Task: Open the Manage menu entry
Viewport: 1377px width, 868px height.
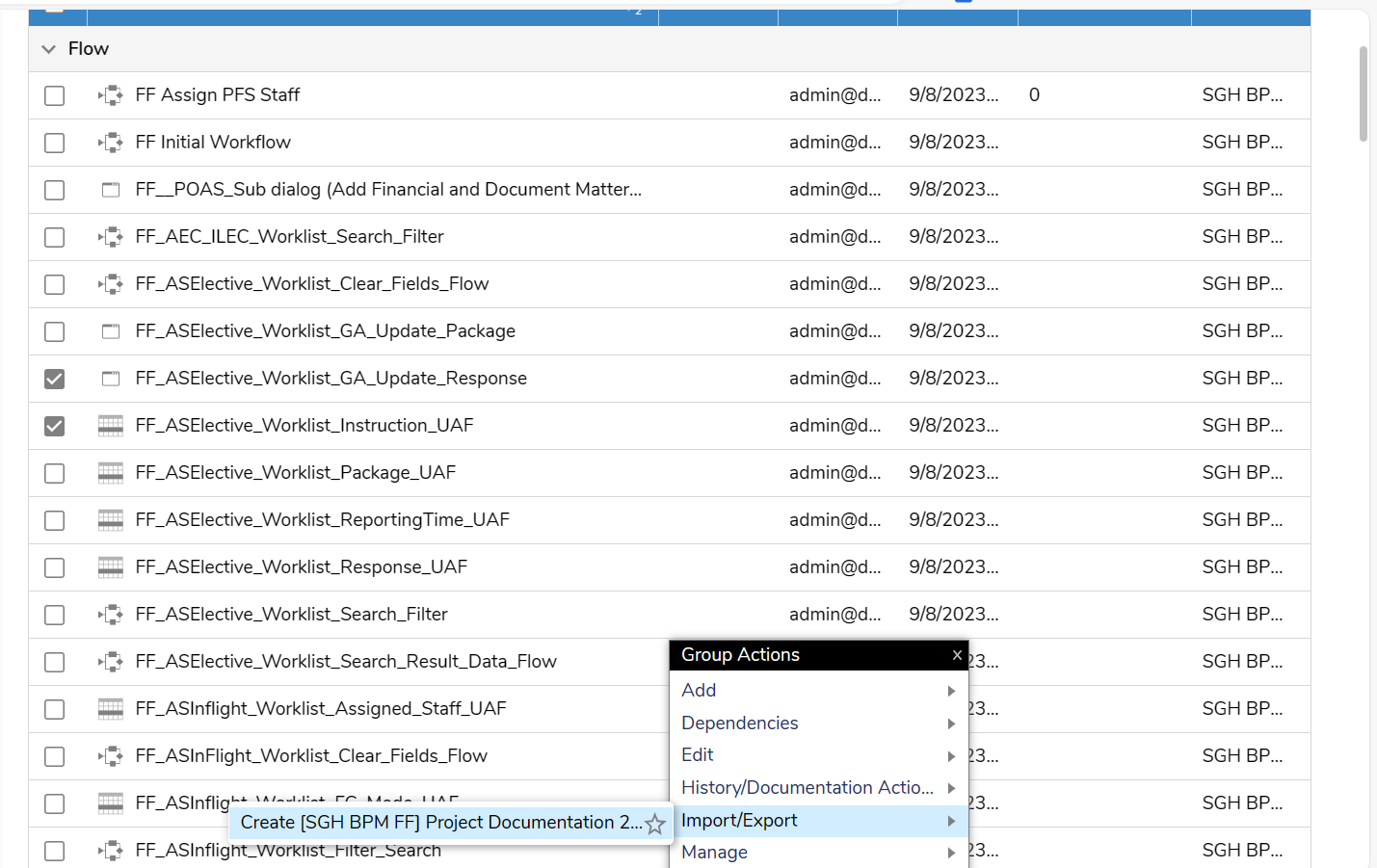Action: [819, 853]
